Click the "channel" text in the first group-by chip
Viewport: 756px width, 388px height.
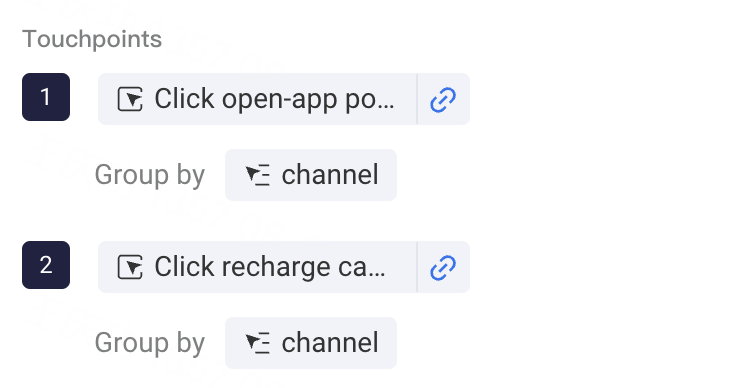point(330,175)
